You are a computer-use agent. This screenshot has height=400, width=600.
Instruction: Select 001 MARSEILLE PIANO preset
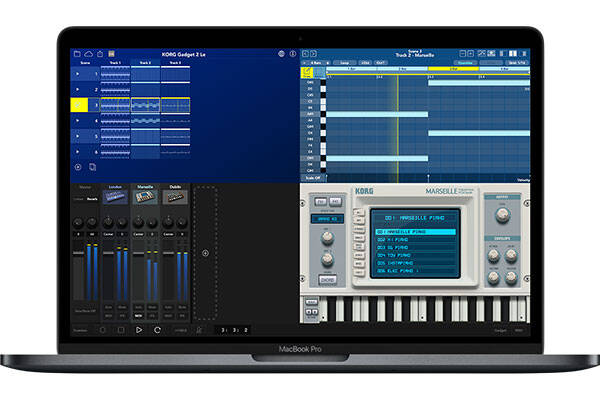click(416, 232)
